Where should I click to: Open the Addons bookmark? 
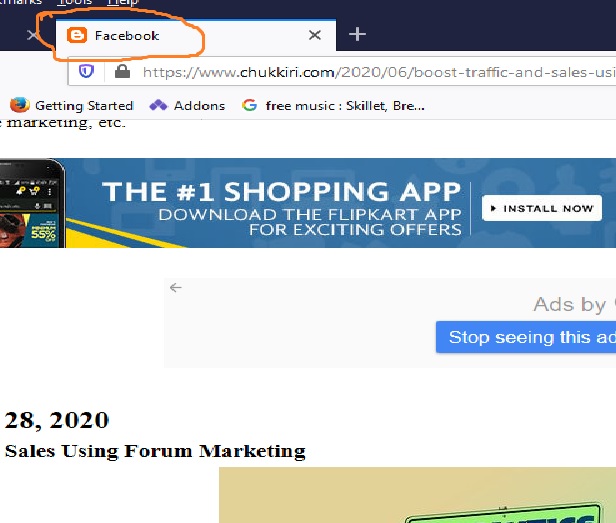click(x=198, y=105)
